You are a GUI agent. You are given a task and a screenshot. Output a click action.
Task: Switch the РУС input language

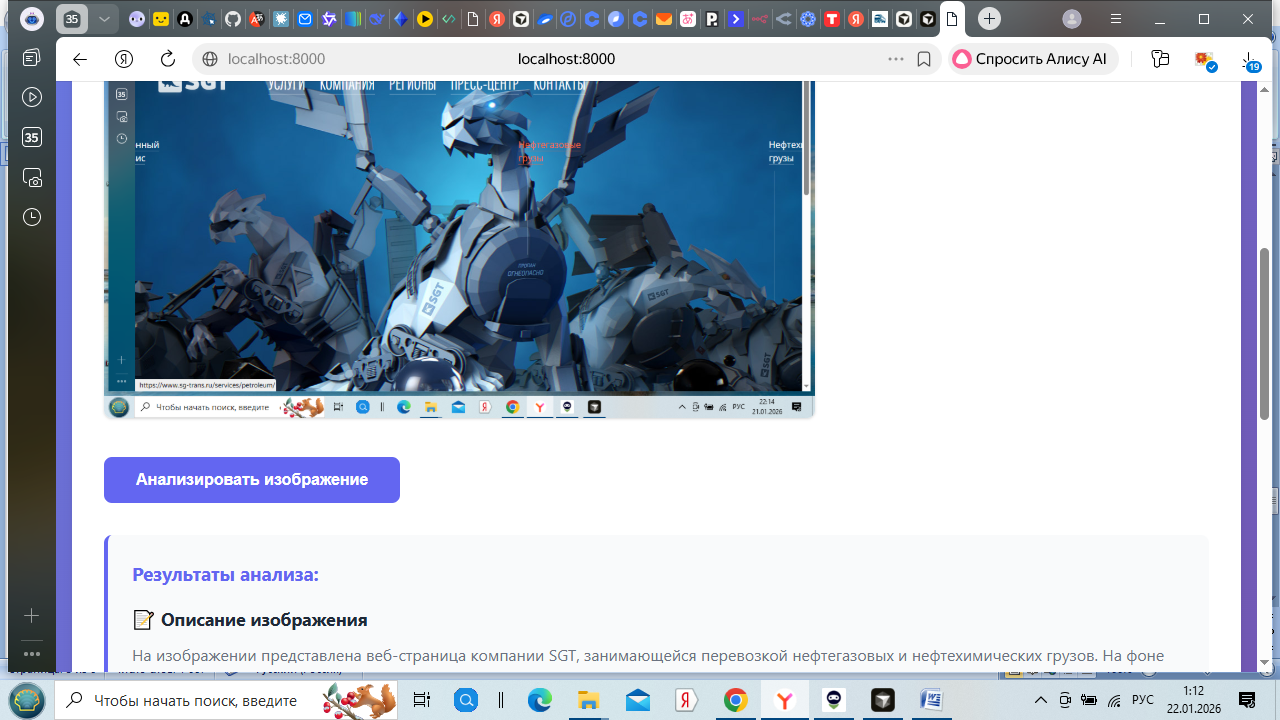1143,700
